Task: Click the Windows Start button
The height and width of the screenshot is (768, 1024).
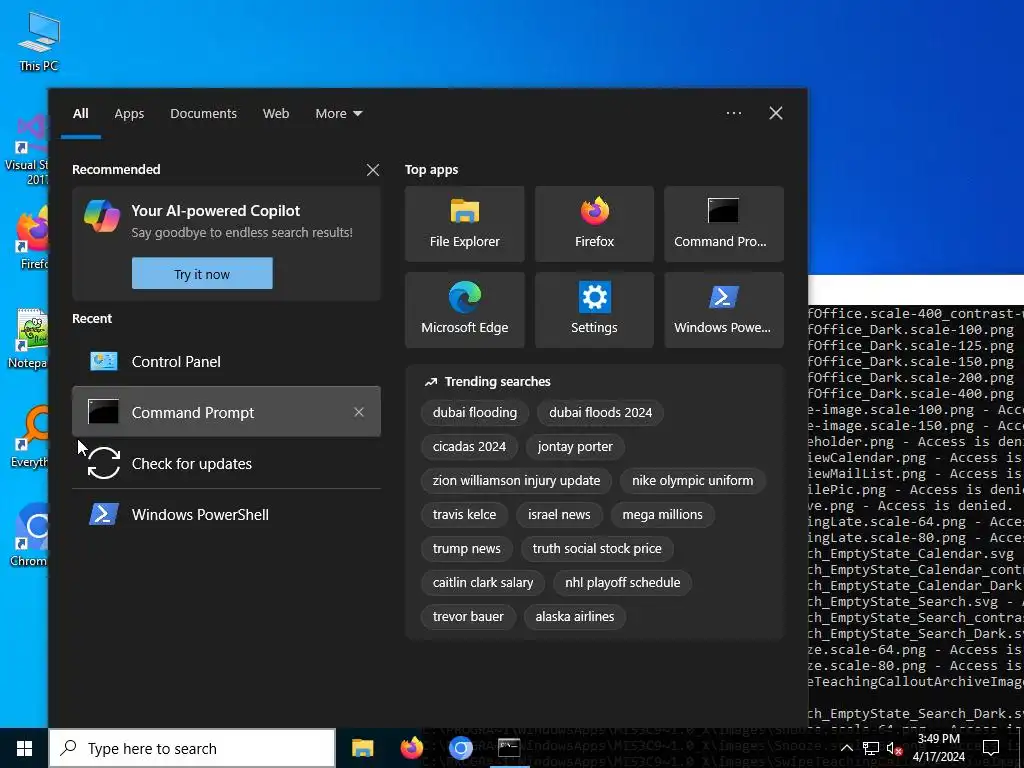Action: coord(24,748)
